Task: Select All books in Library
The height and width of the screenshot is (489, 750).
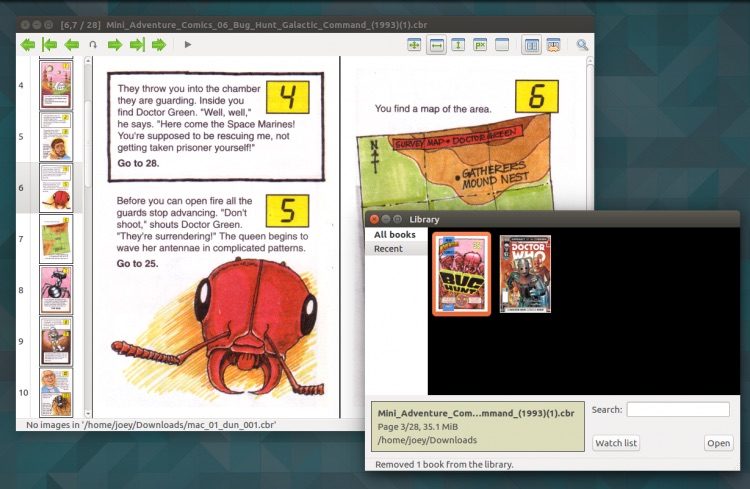Action: tap(396, 234)
